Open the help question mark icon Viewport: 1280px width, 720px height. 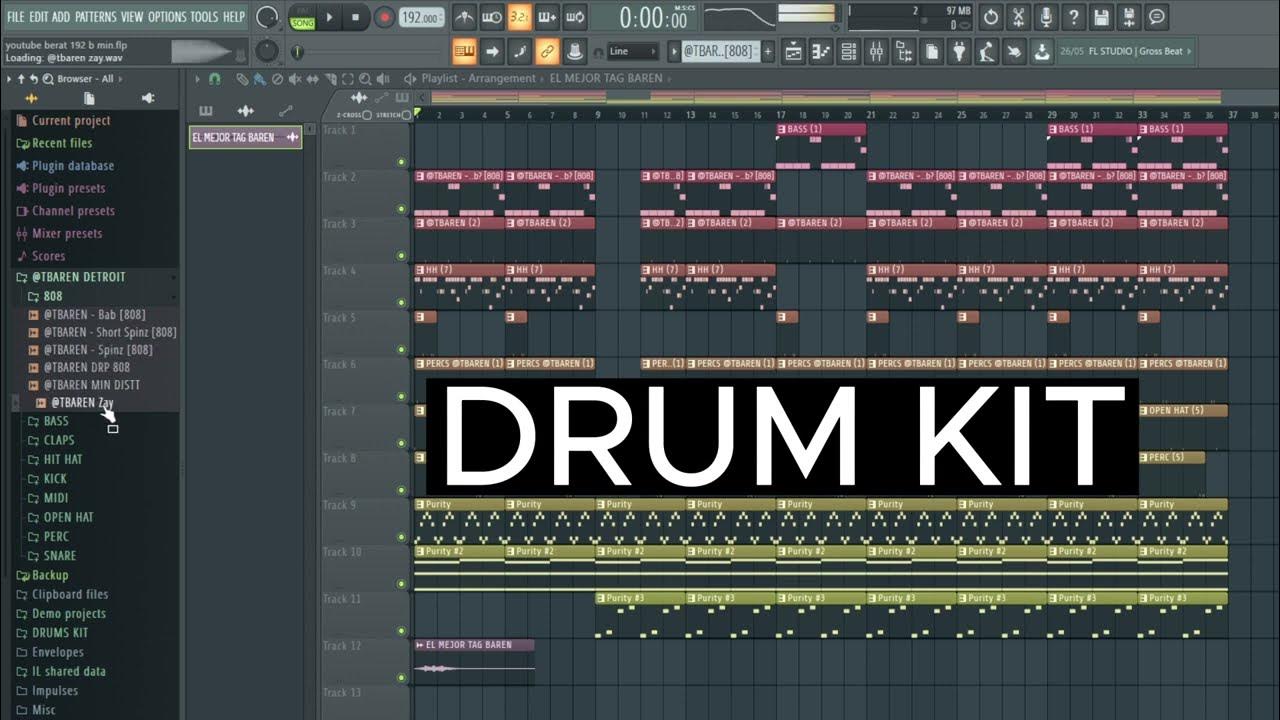point(1073,17)
